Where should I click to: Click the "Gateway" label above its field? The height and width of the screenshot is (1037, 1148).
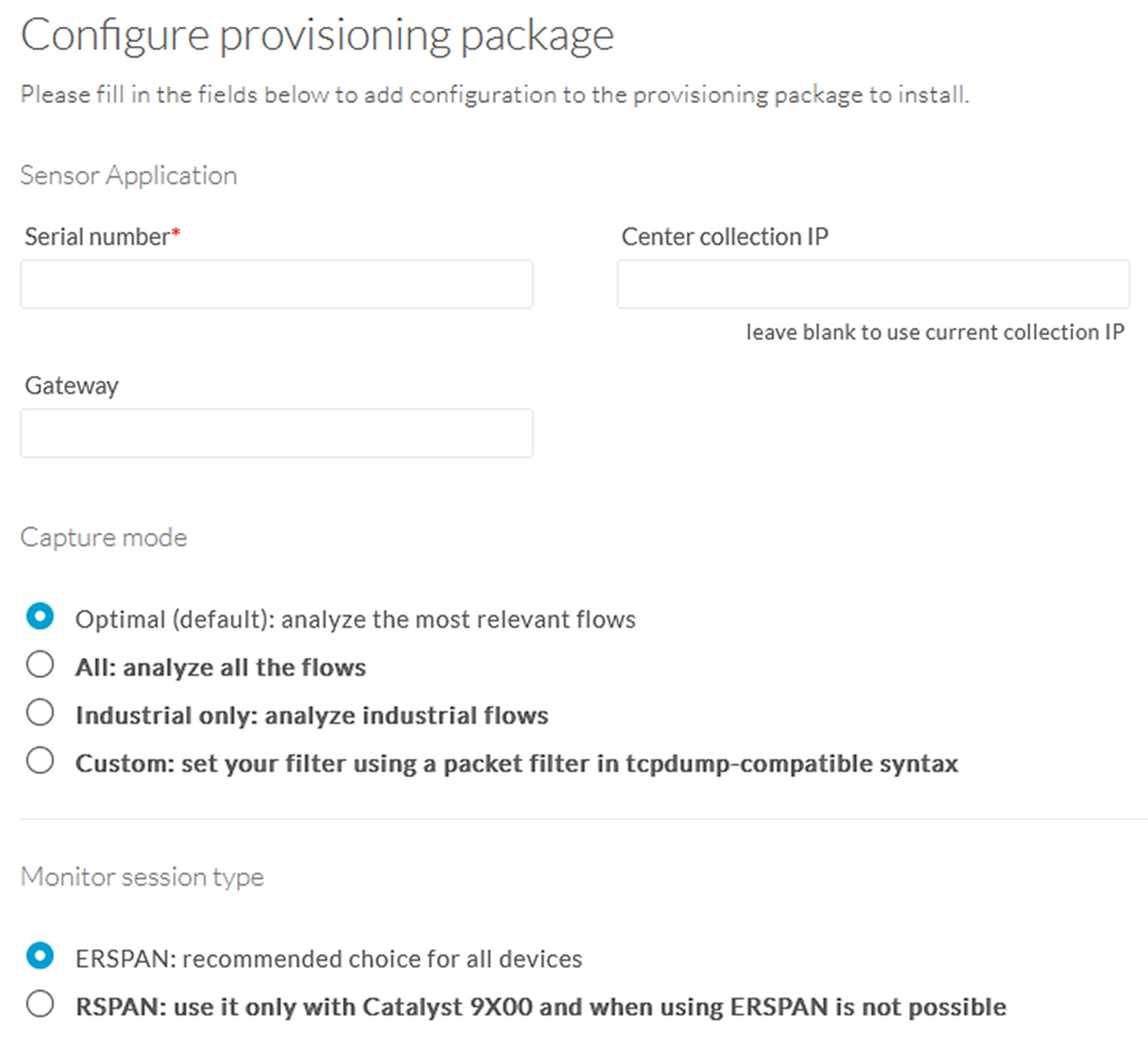point(71,385)
